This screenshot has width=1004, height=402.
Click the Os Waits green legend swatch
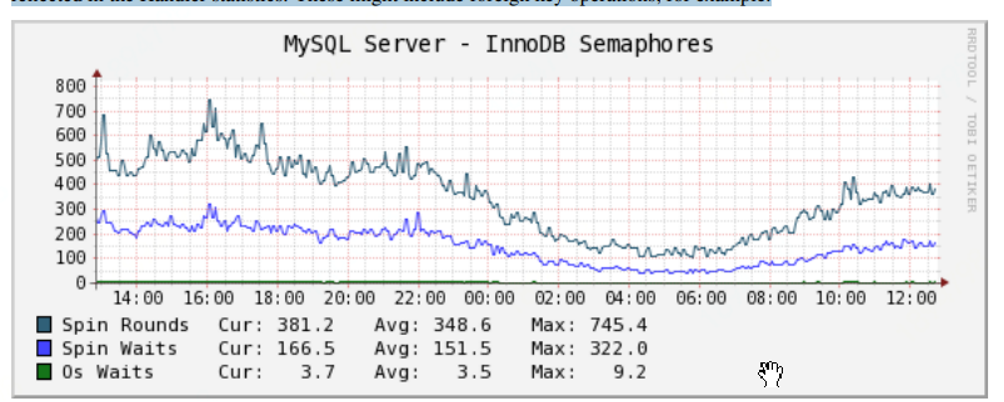tap(44, 372)
